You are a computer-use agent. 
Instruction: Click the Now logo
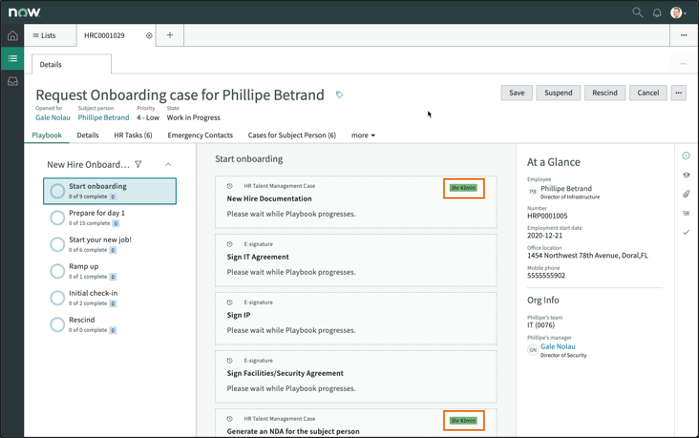tap(24, 12)
